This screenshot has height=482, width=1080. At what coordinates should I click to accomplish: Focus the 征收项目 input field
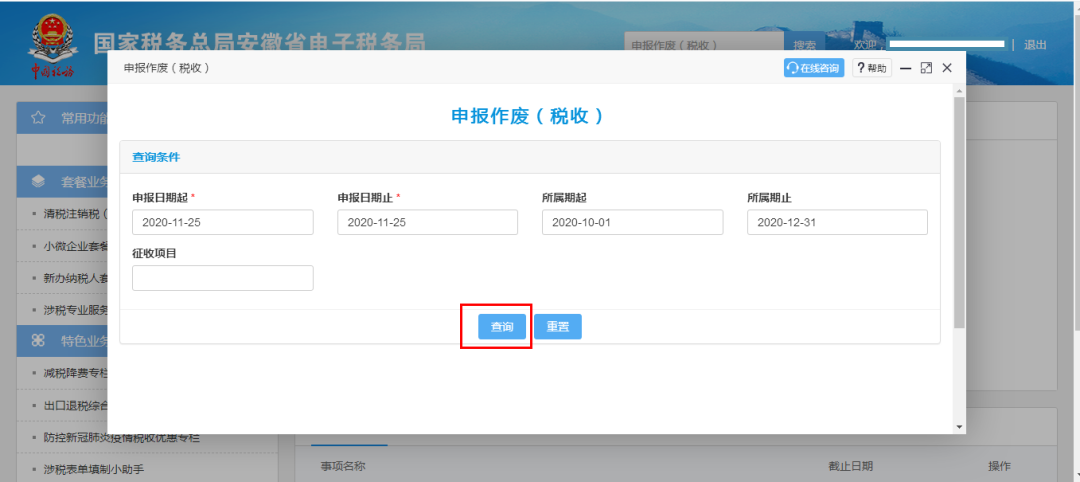pos(222,278)
